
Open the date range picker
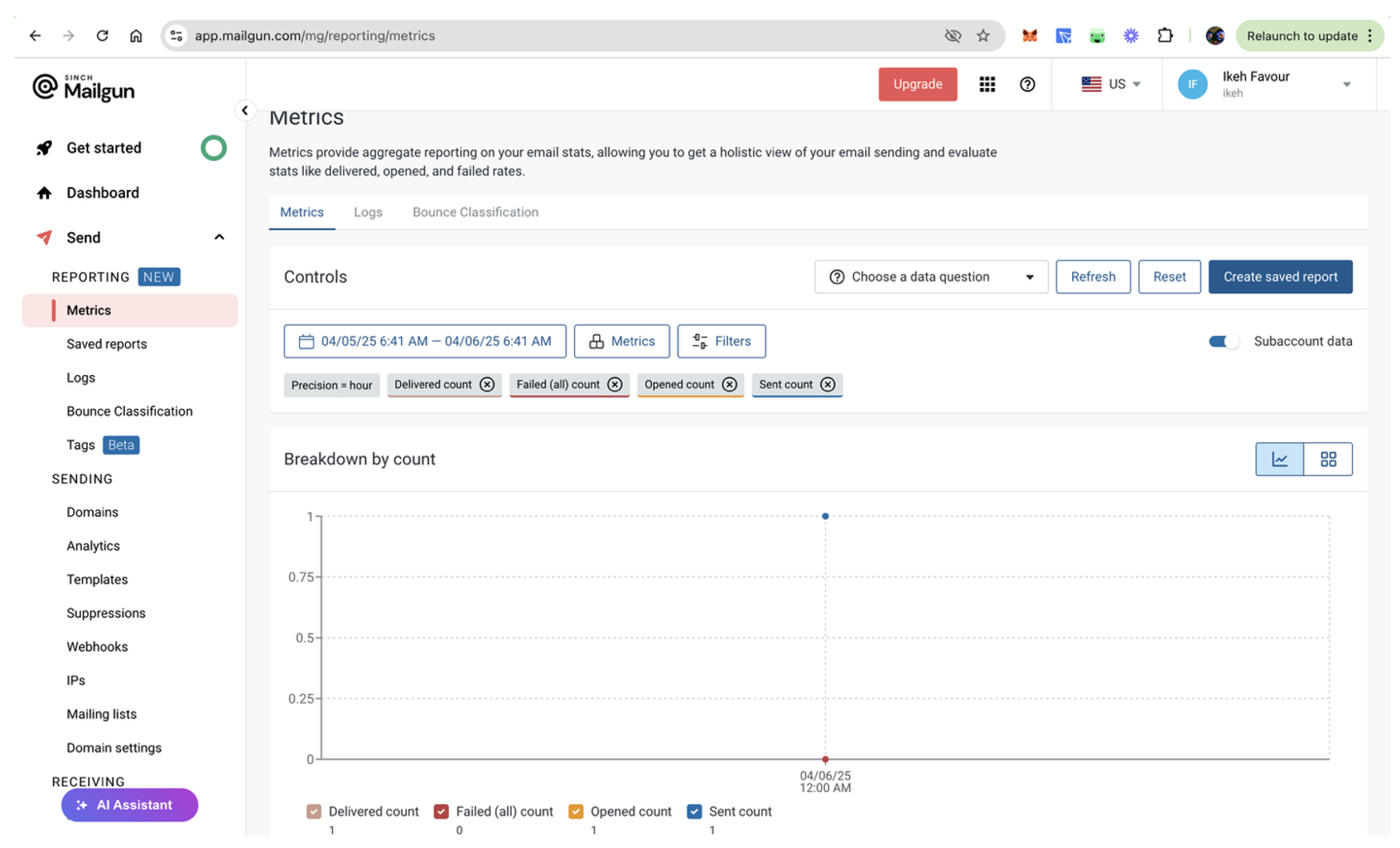[x=425, y=341]
